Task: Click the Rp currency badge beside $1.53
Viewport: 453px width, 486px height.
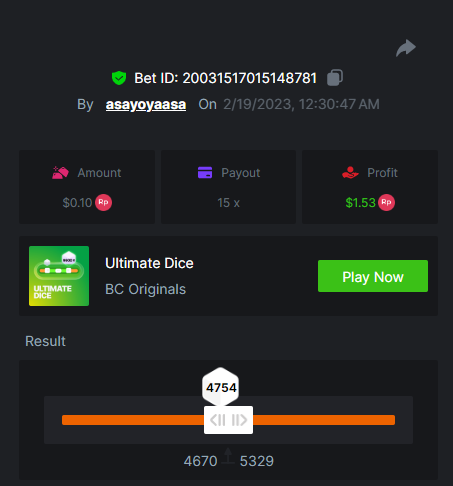Action: (386, 202)
